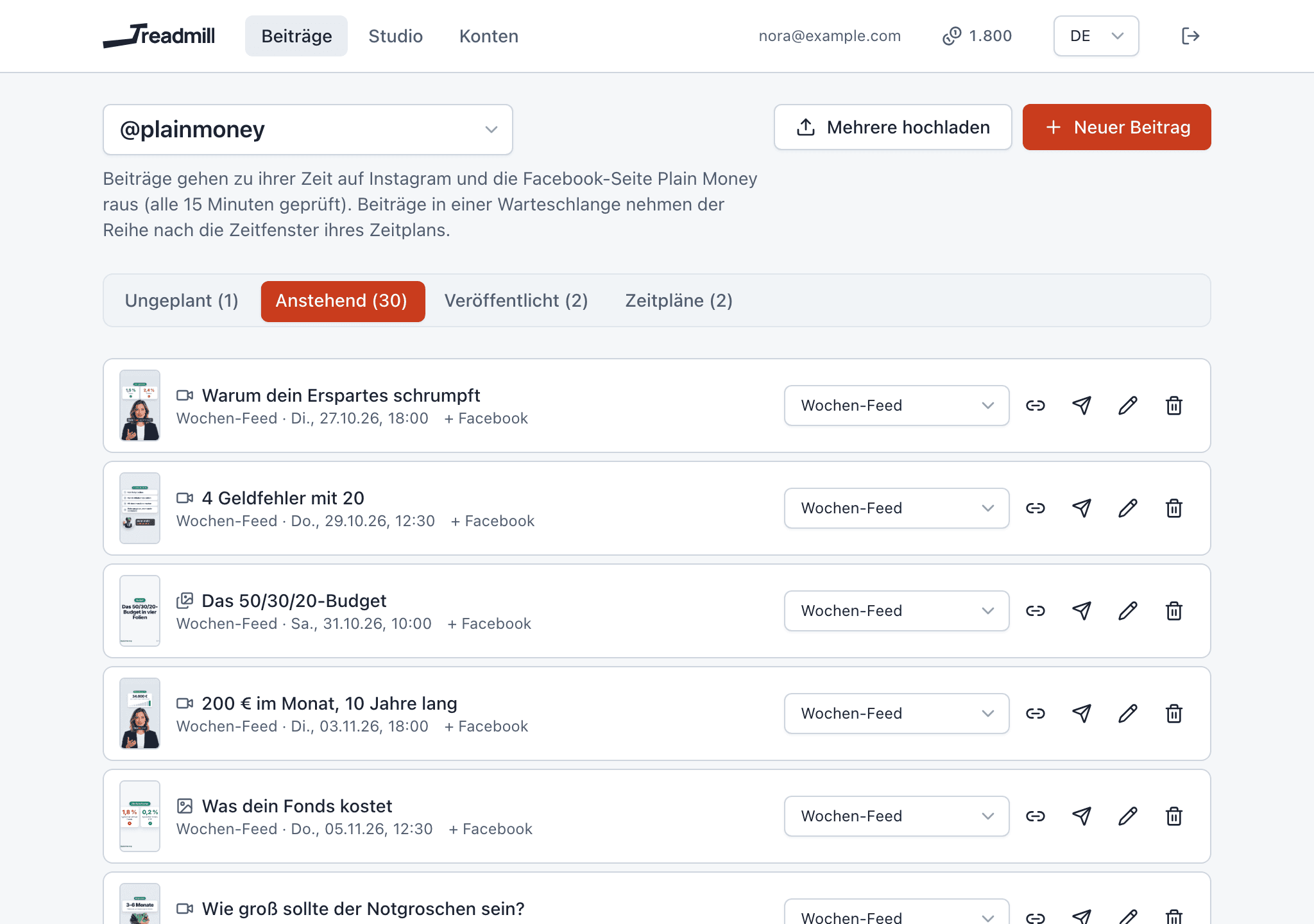This screenshot has height=924, width=1314.
Task: Change Wochen-Feed schedule for '4 Geldfehler mit 20'
Action: [896, 508]
